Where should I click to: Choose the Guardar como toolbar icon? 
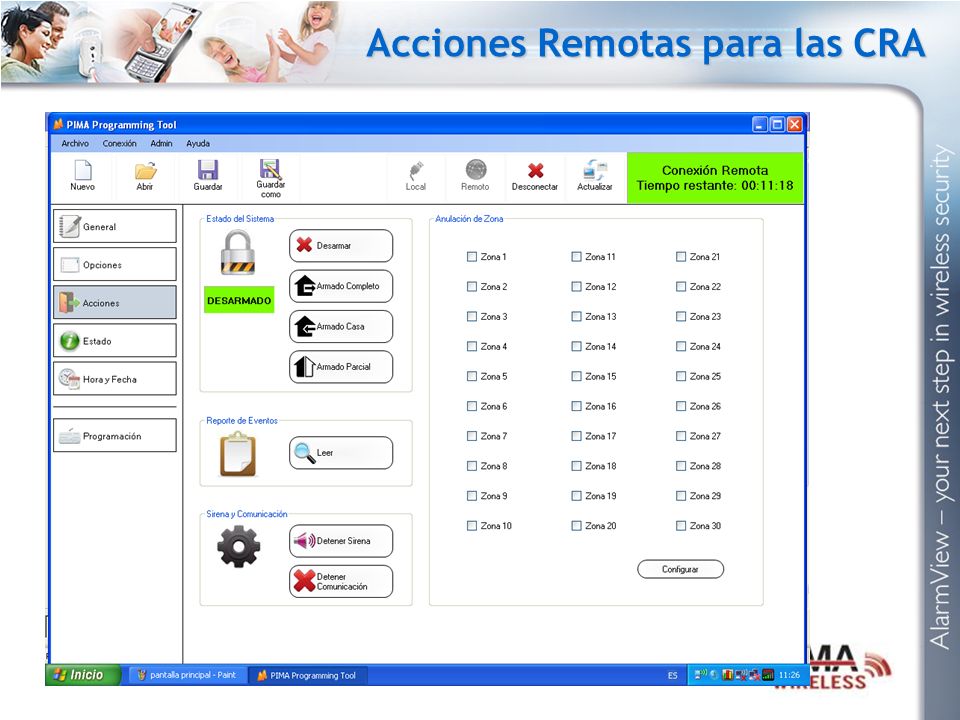(x=270, y=168)
